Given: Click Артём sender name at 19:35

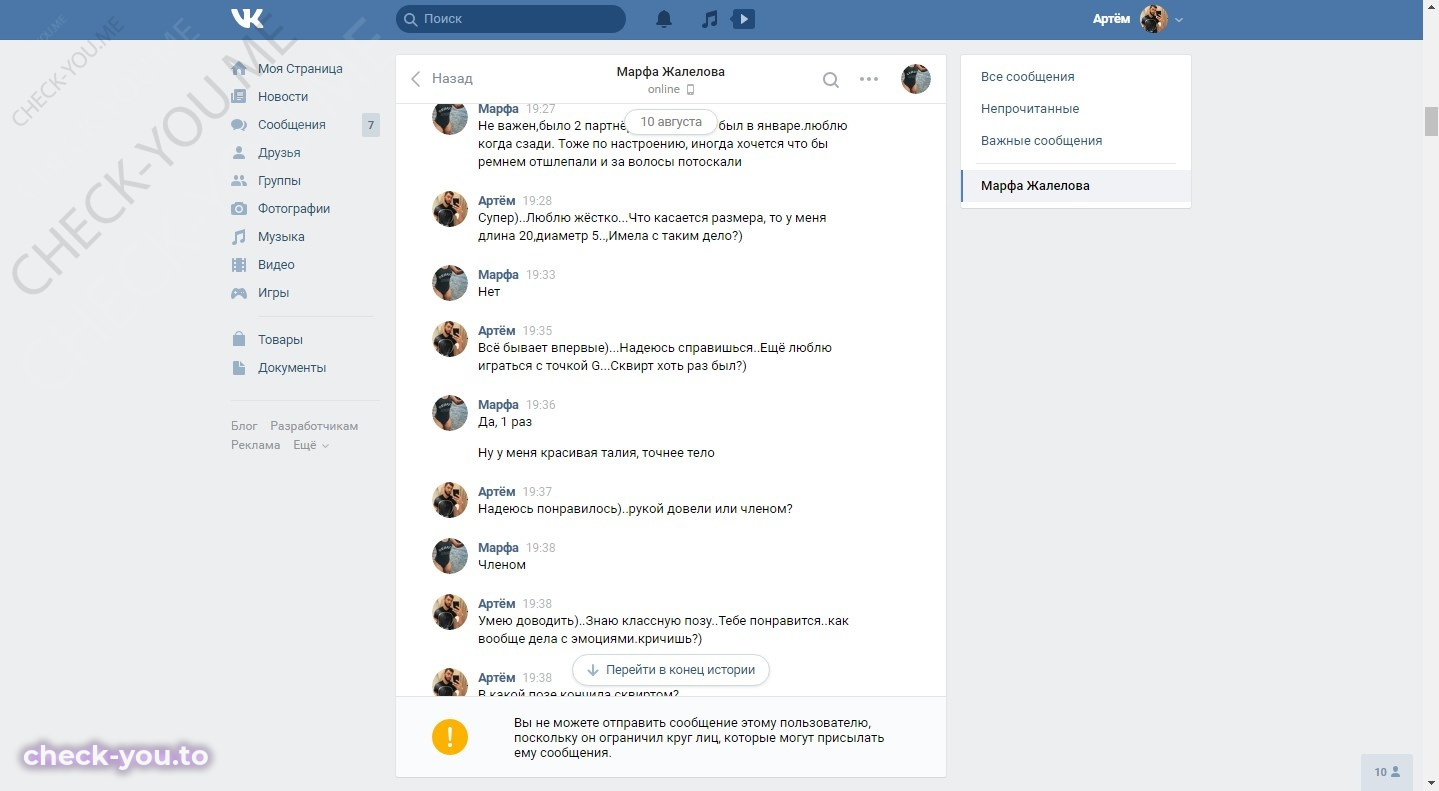Looking at the screenshot, I should (x=497, y=331).
